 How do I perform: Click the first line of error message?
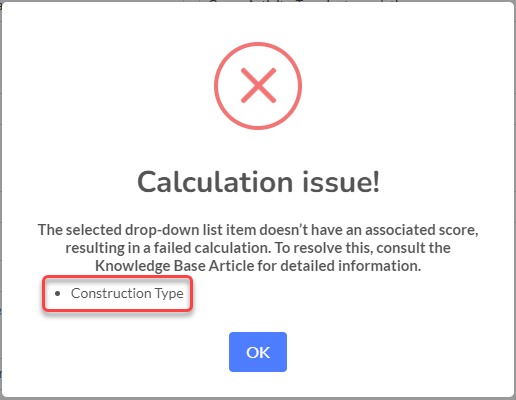258,230
